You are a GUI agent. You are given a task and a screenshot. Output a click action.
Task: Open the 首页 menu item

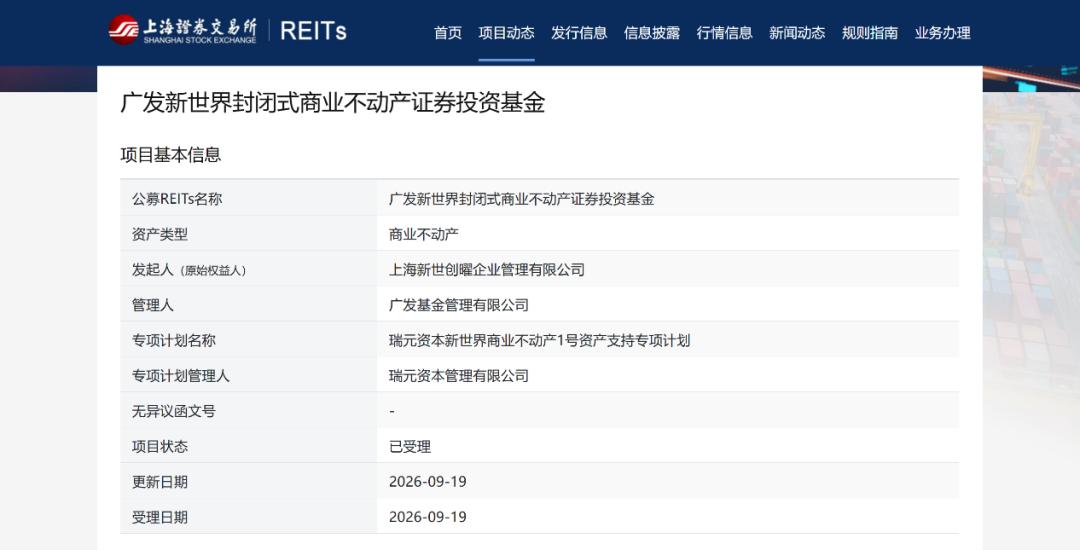(x=448, y=32)
